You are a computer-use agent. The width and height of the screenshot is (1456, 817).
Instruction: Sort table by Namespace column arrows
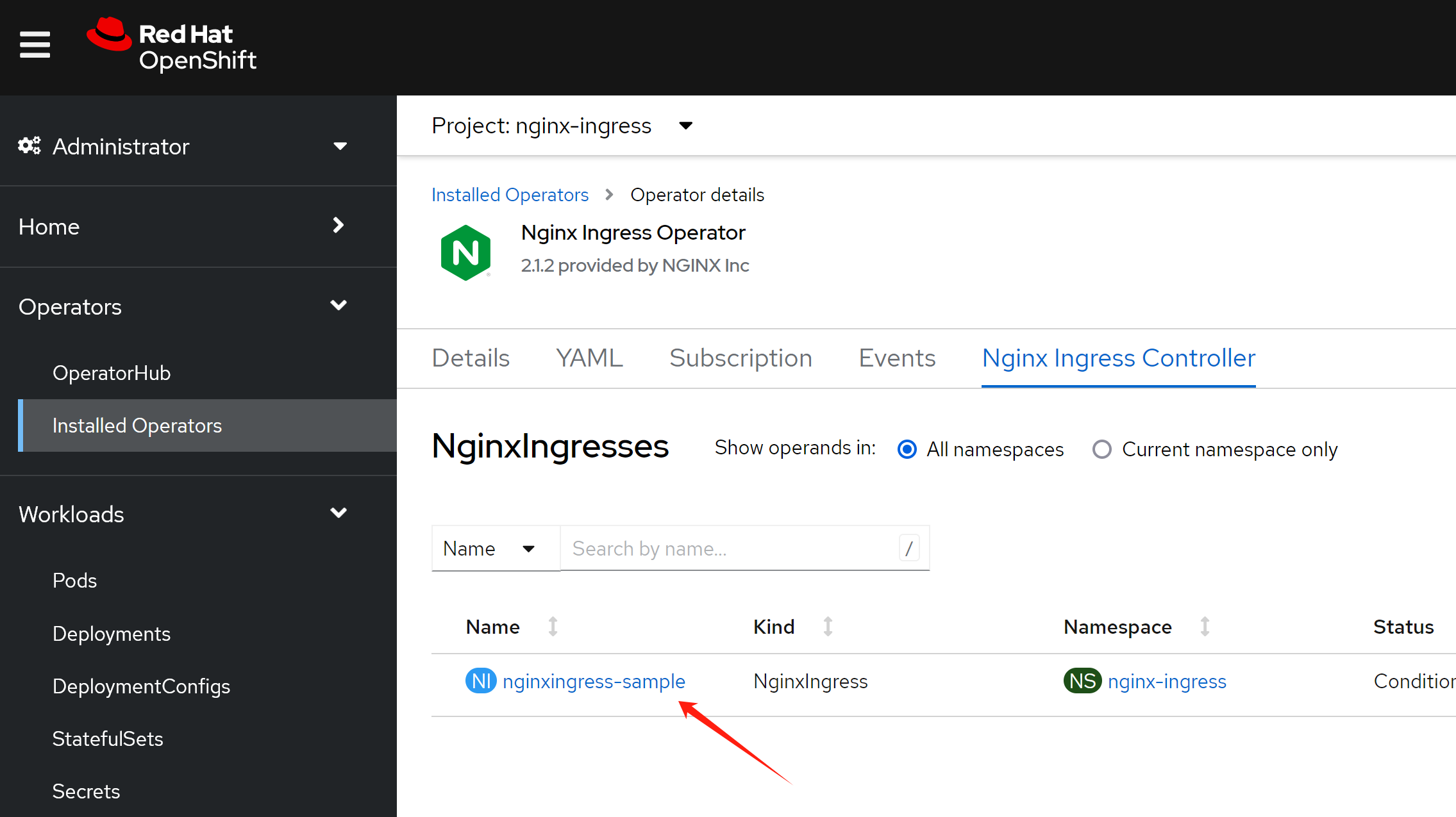pyautogui.click(x=1205, y=626)
